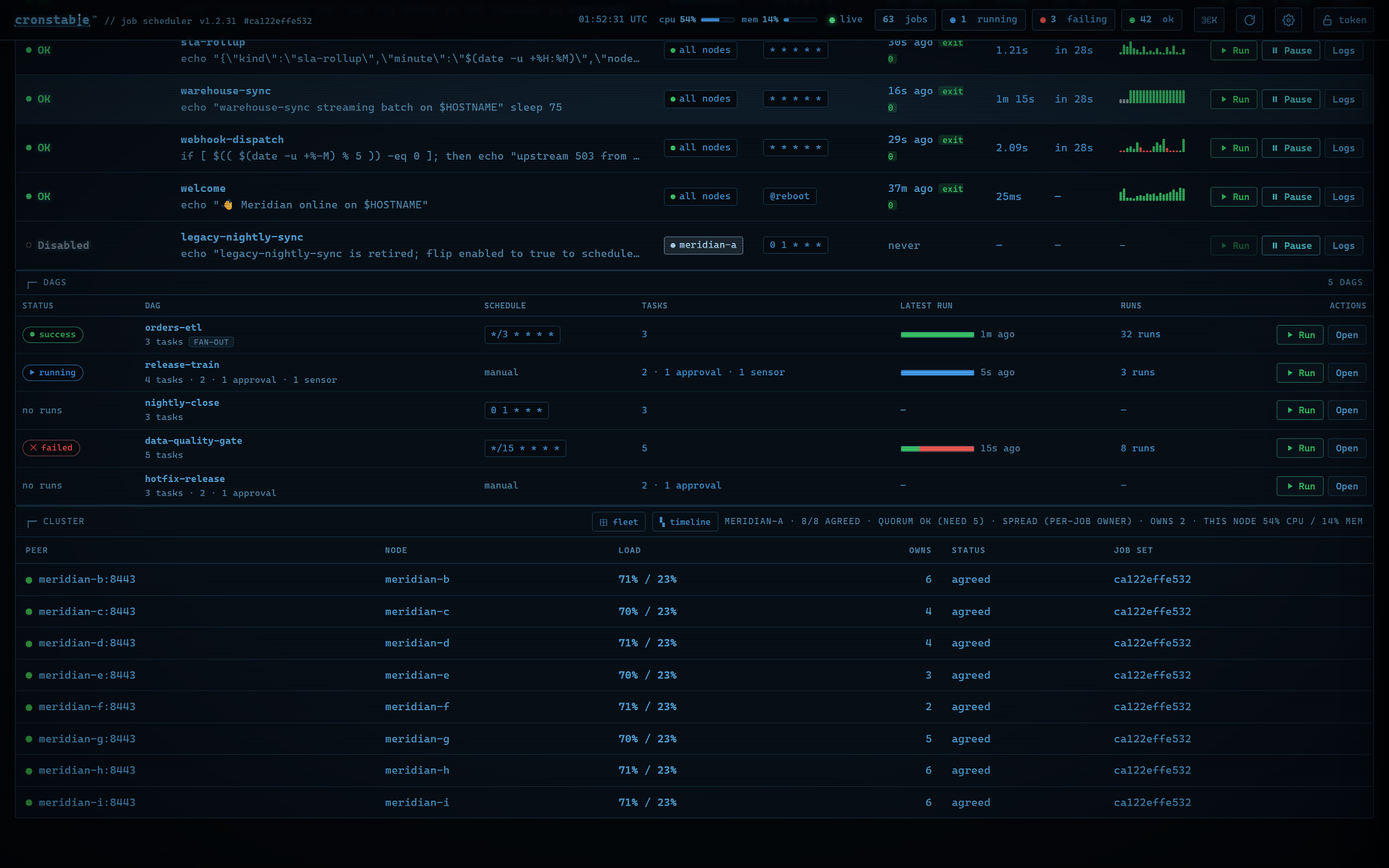Select peer meridian-b:8443
This screenshot has height=868, width=1389.
pos(87,579)
